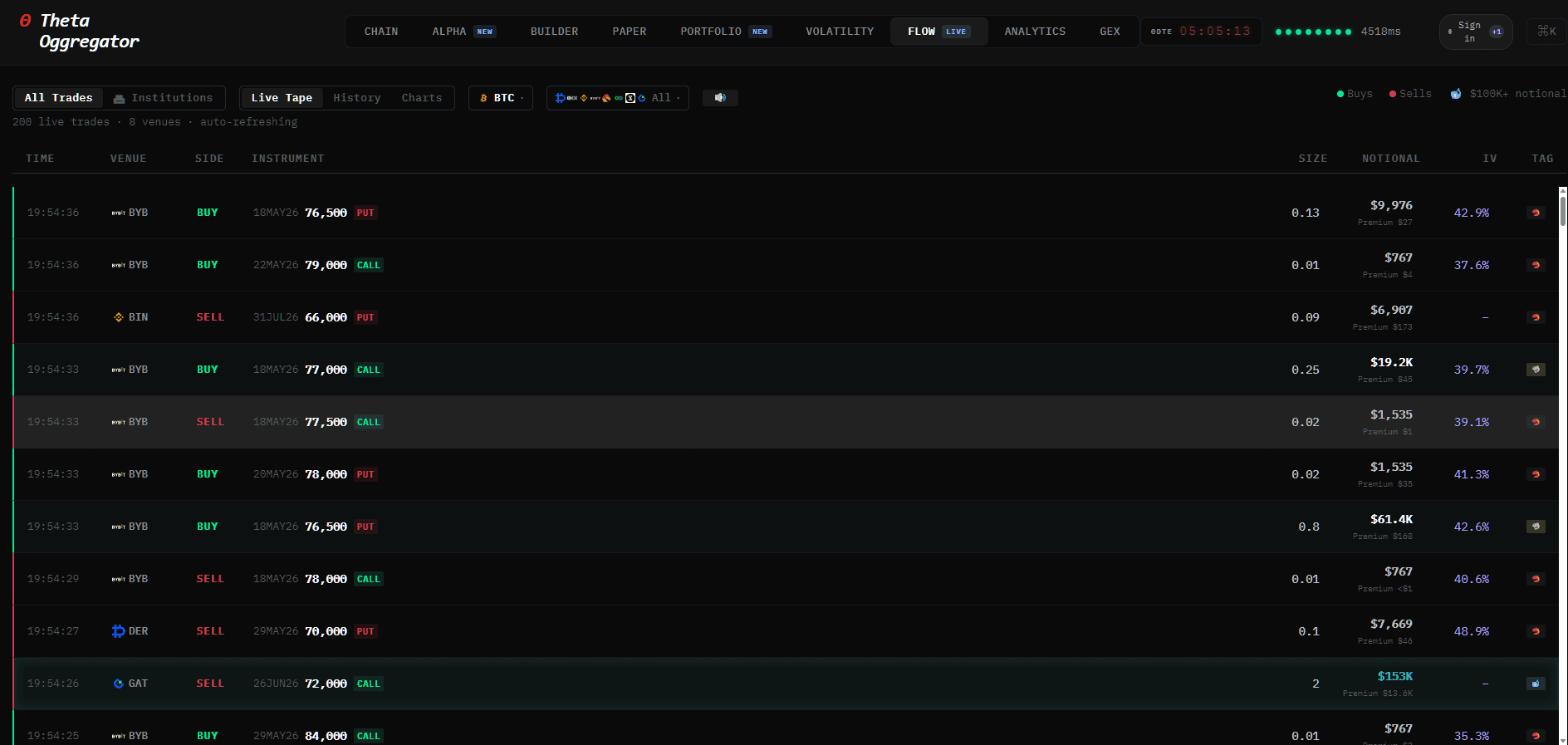
Task: Click the Bybit icon in 20MAY26 78,000 PUT row
Action: [119, 474]
